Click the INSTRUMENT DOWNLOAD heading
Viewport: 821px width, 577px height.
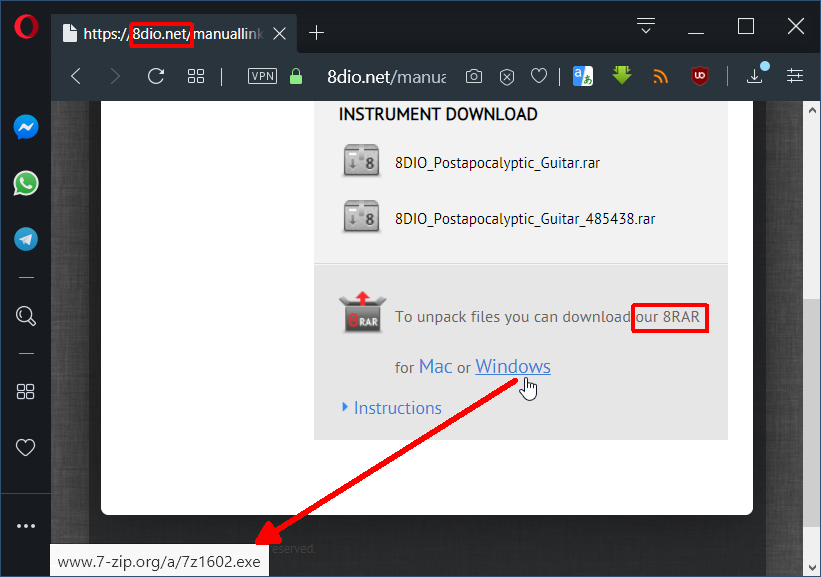click(x=438, y=114)
